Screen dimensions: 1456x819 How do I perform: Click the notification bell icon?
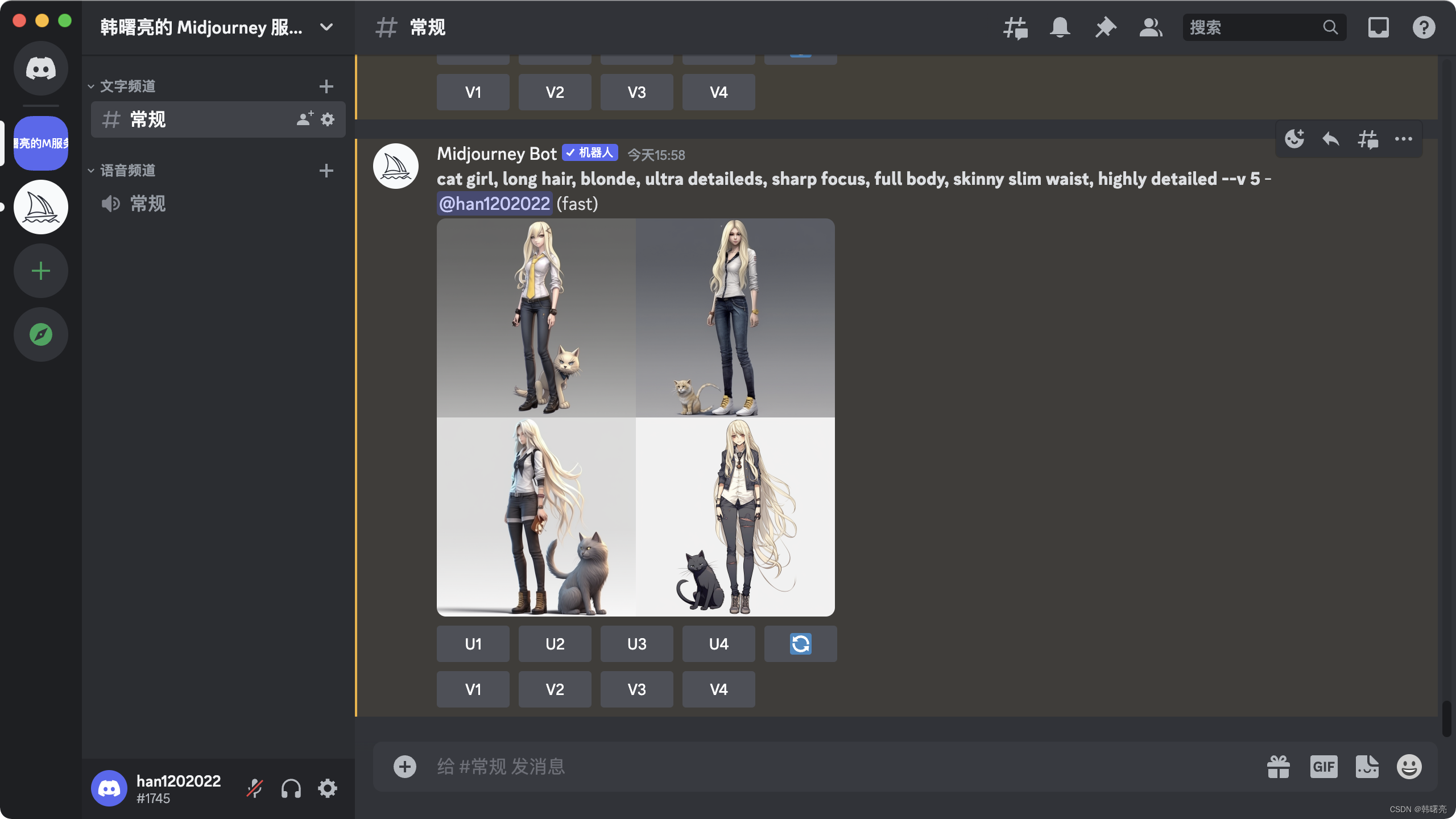click(x=1060, y=27)
